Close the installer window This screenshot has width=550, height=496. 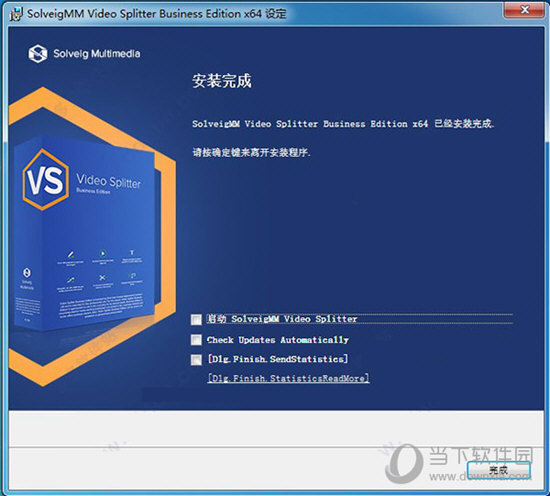click(524, 10)
